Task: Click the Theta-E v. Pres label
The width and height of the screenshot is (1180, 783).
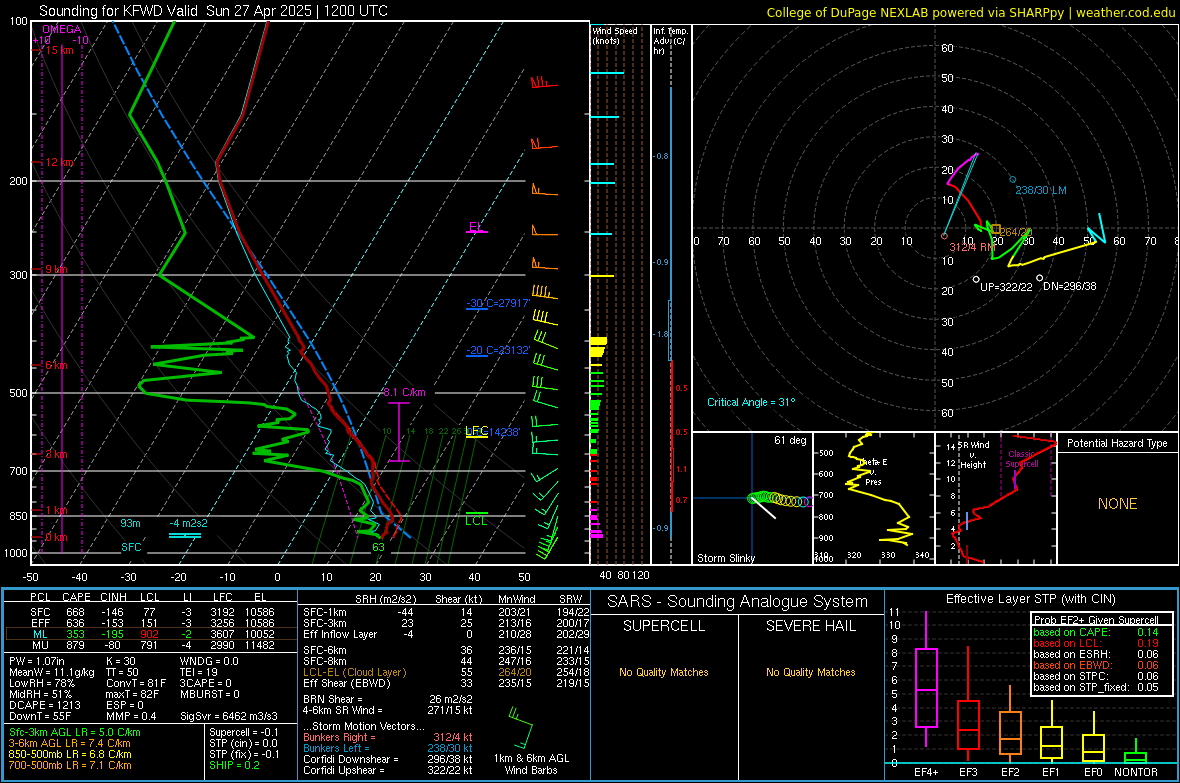Action: (x=873, y=471)
